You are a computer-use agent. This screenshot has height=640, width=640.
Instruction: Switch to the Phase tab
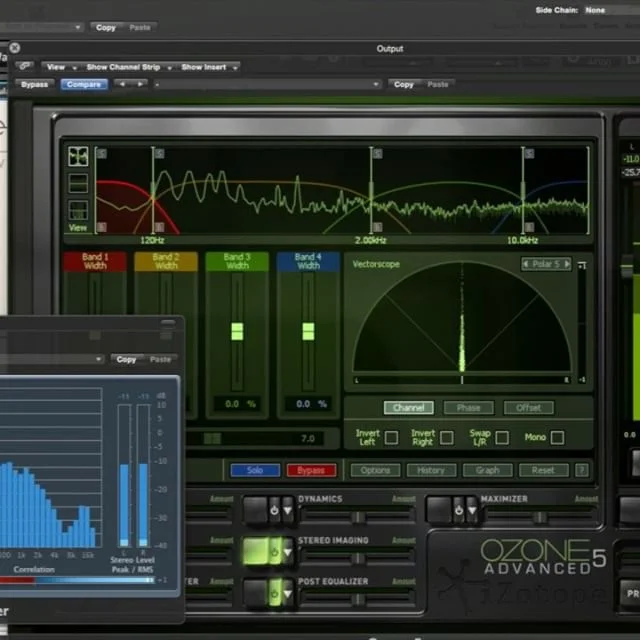pyautogui.click(x=469, y=407)
